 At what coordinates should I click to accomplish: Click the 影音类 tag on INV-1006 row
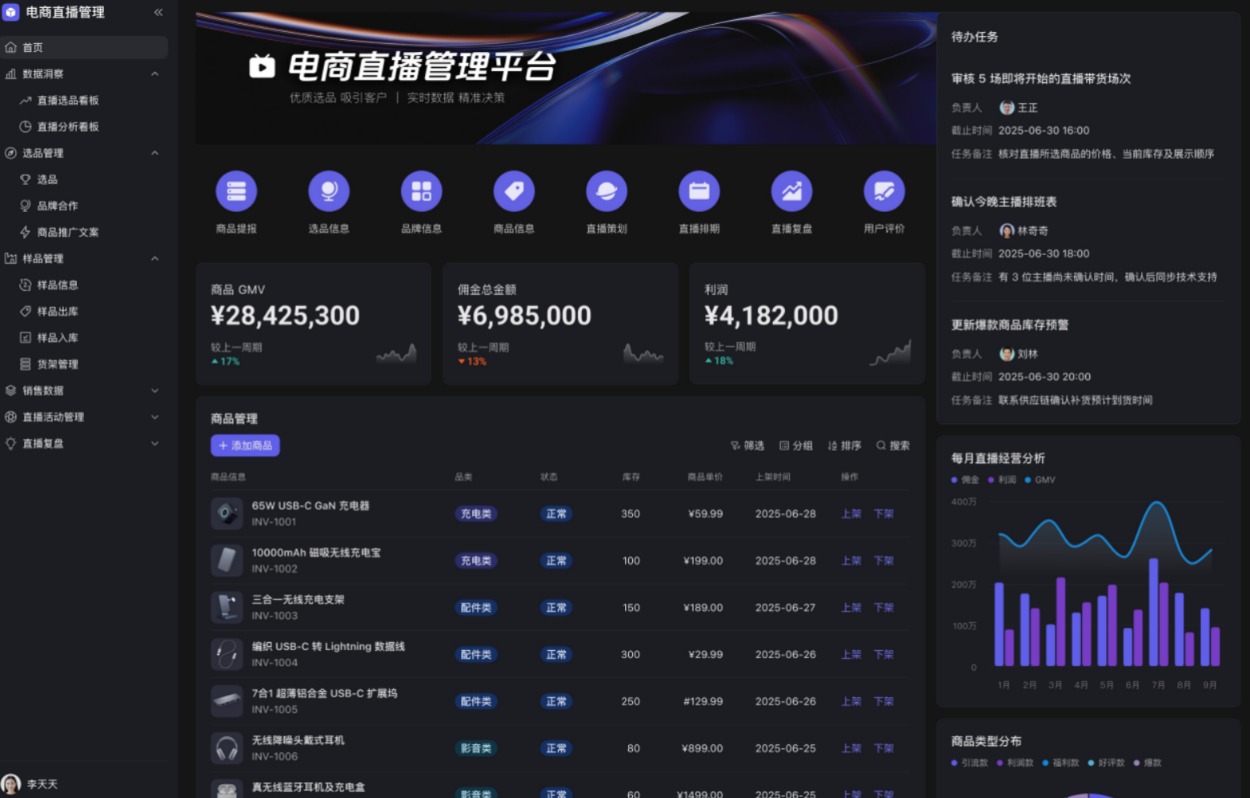pos(476,748)
